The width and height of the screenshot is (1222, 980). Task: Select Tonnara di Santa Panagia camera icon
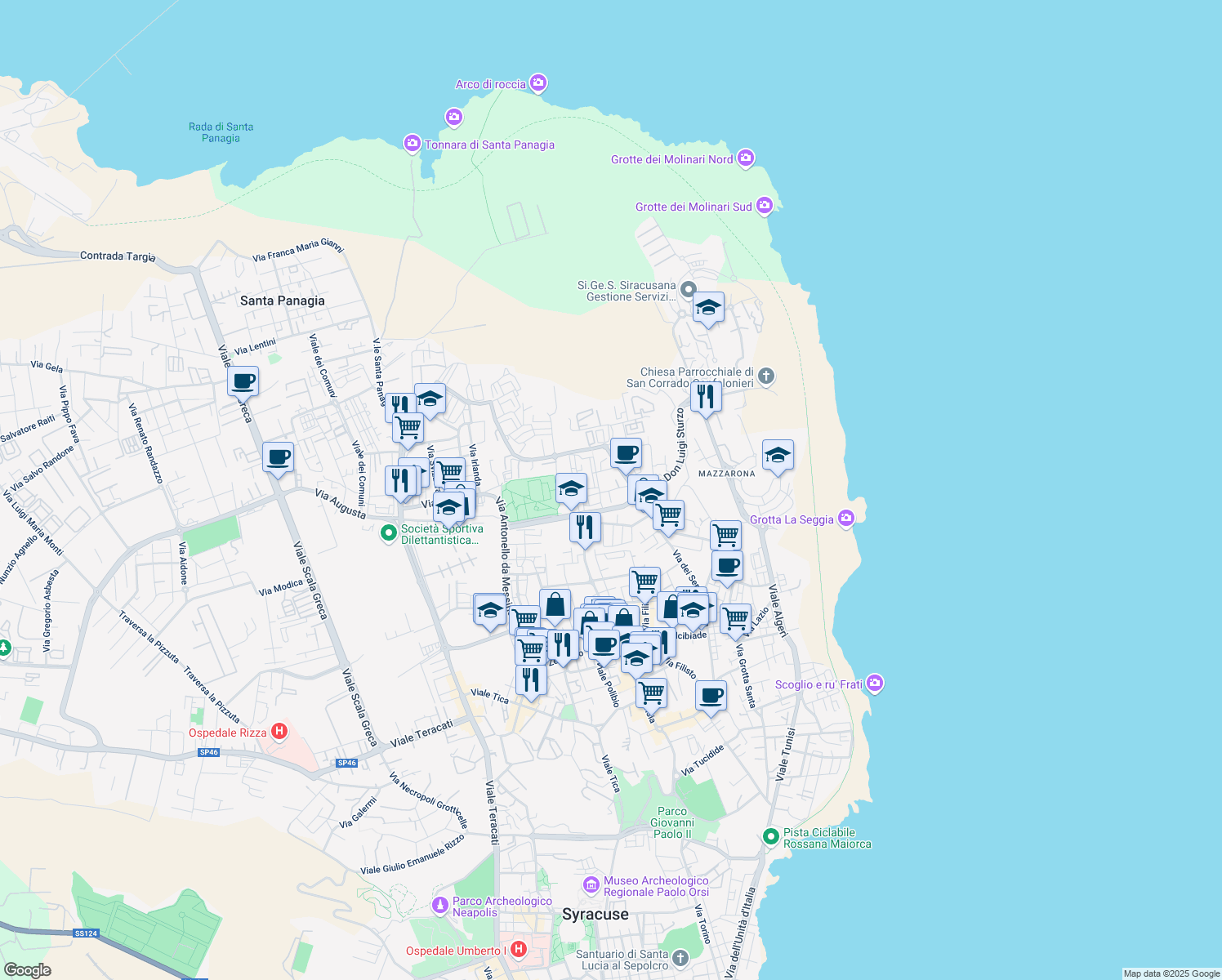tap(413, 144)
